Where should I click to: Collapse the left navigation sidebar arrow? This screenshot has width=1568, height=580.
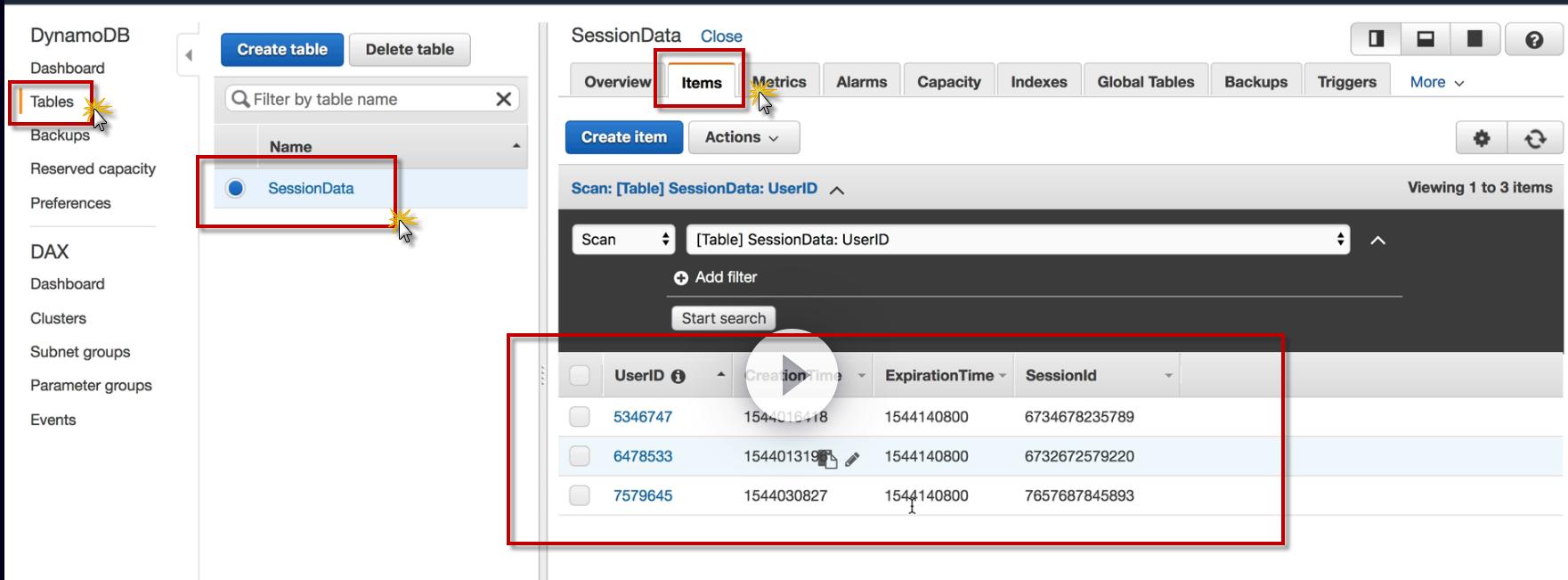pyautogui.click(x=188, y=55)
